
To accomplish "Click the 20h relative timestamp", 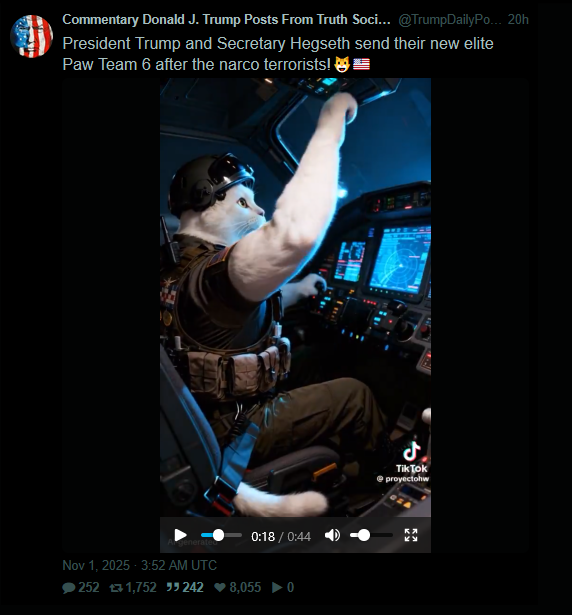I will (518, 20).
